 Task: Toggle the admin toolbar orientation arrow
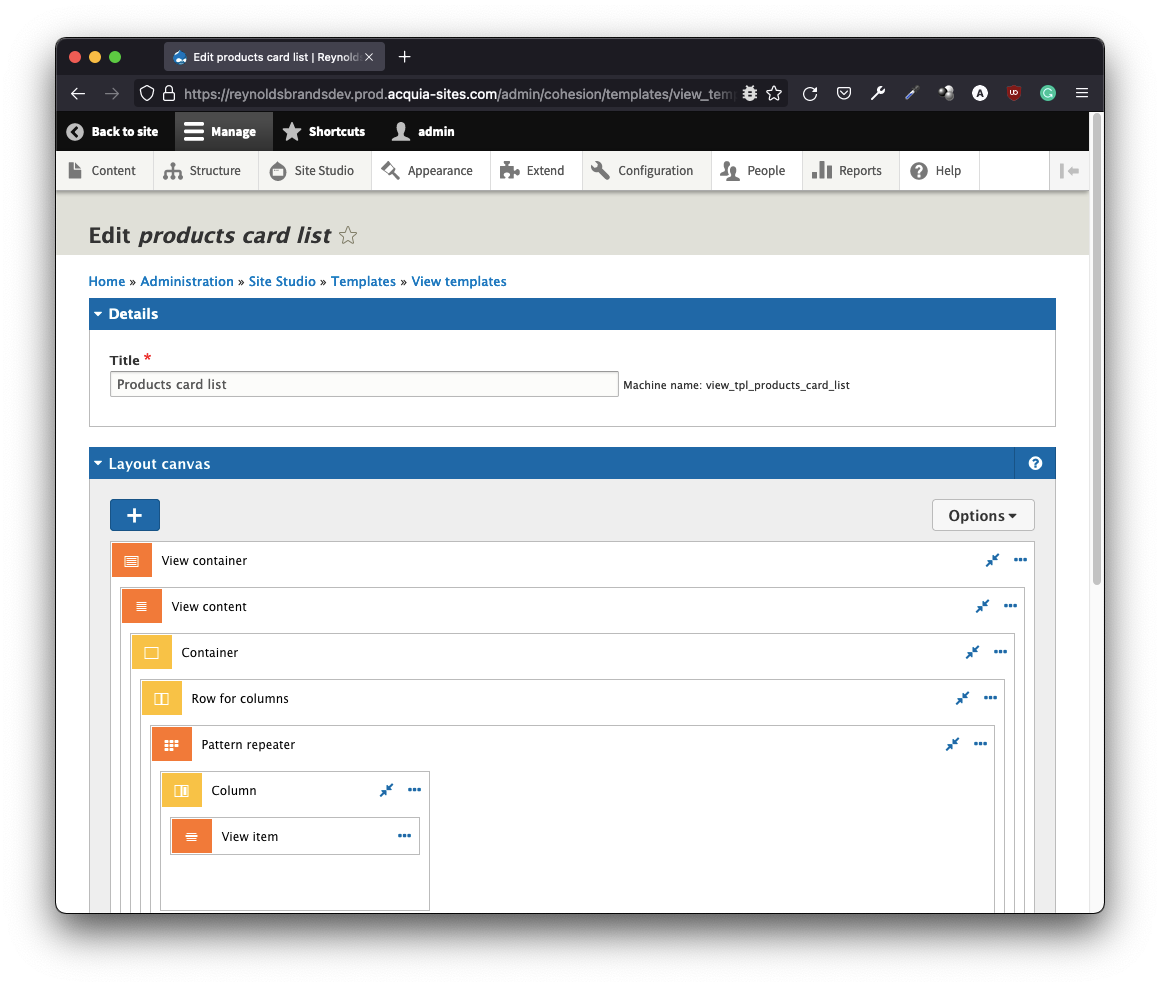pos(1070,171)
